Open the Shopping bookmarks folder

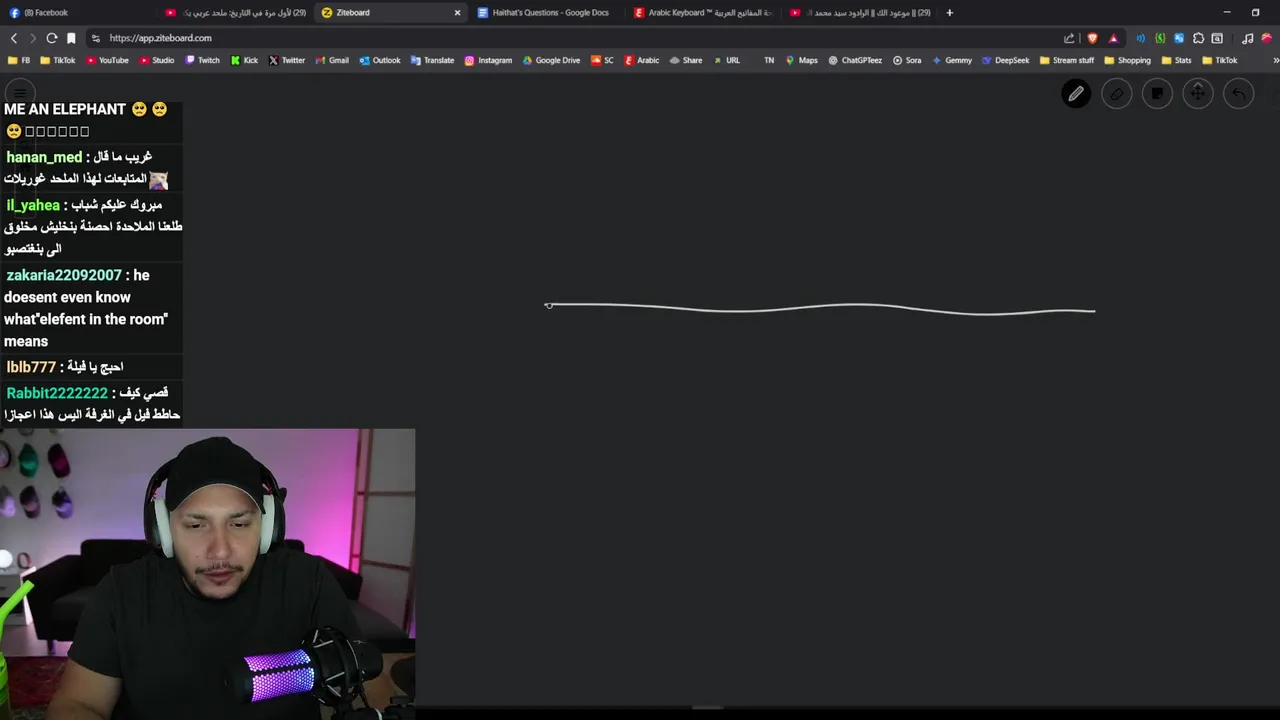pos(1127,60)
